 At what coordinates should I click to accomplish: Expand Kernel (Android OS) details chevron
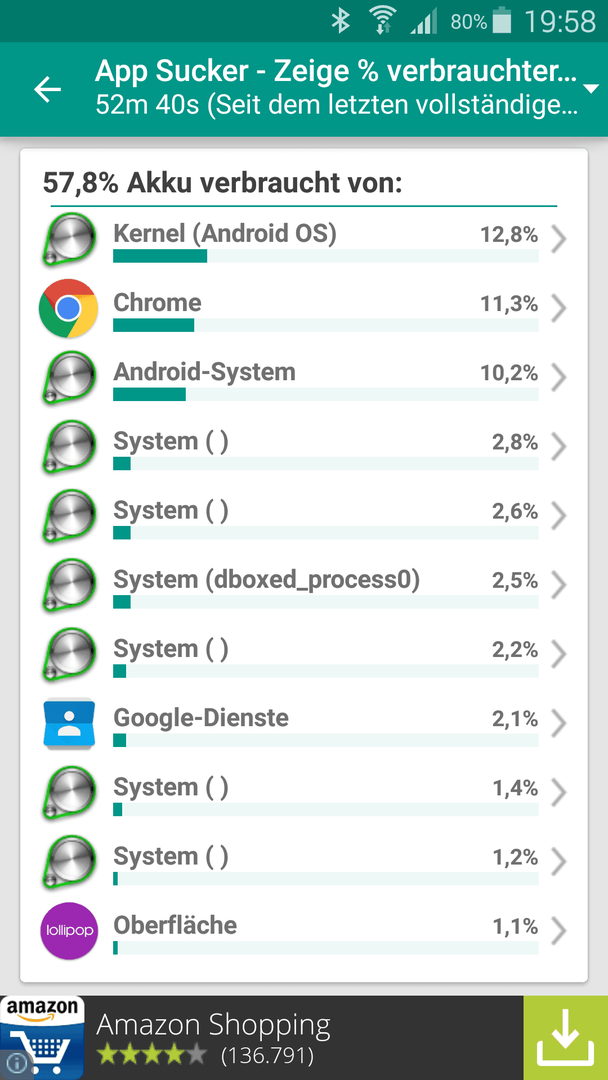point(559,240)
